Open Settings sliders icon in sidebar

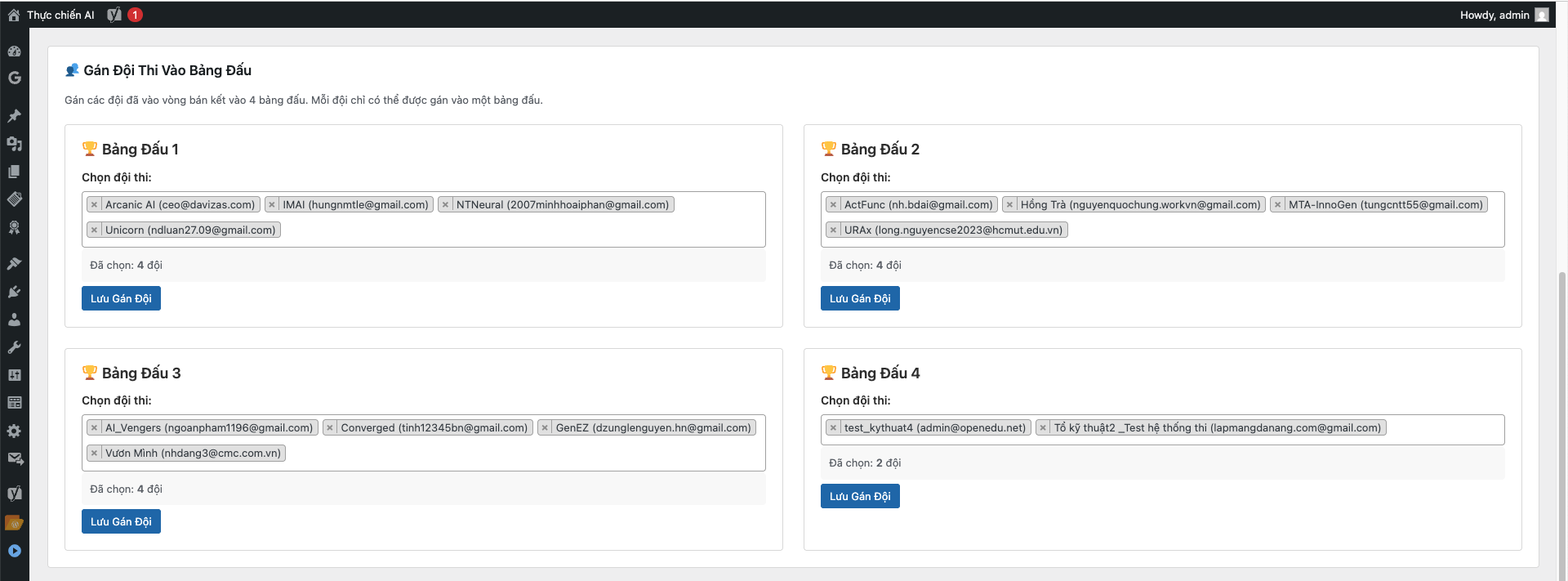[x=14, y=375]
